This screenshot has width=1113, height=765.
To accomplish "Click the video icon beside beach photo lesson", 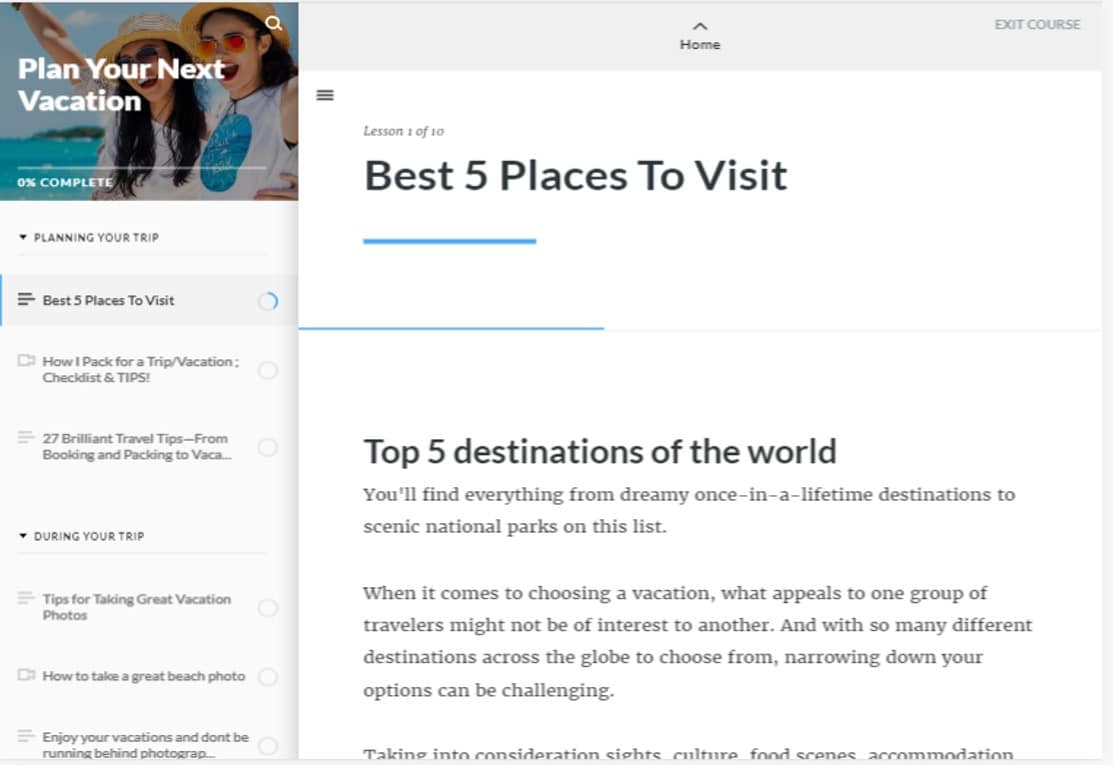I will tap(25, 677).
